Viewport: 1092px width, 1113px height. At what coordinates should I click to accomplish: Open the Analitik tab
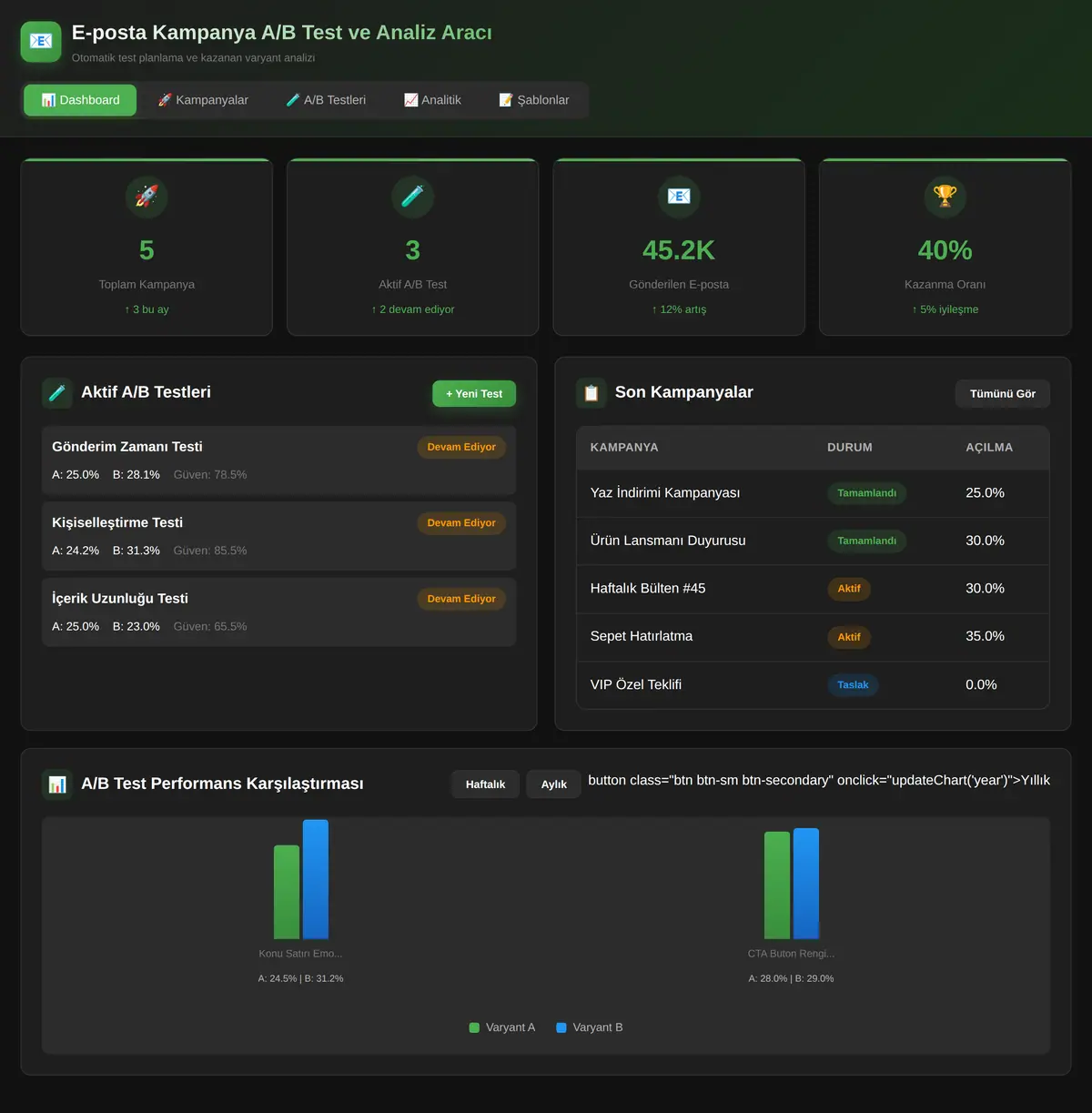[432, 100]
